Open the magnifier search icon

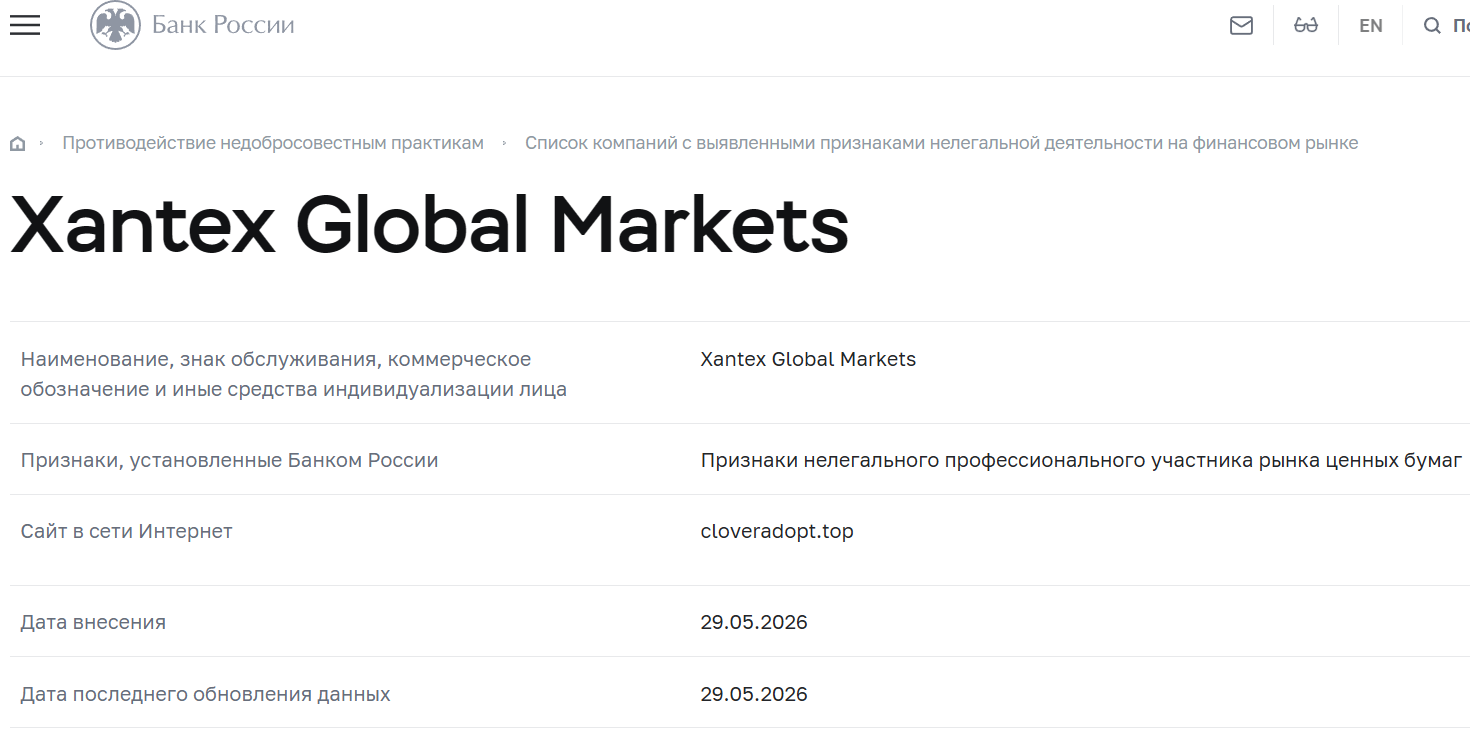point(1432,26)
